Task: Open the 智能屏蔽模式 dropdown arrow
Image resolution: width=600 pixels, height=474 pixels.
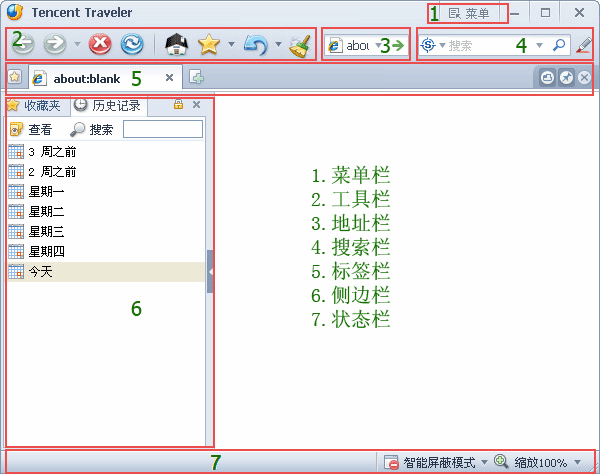Action: coord(484,463)
